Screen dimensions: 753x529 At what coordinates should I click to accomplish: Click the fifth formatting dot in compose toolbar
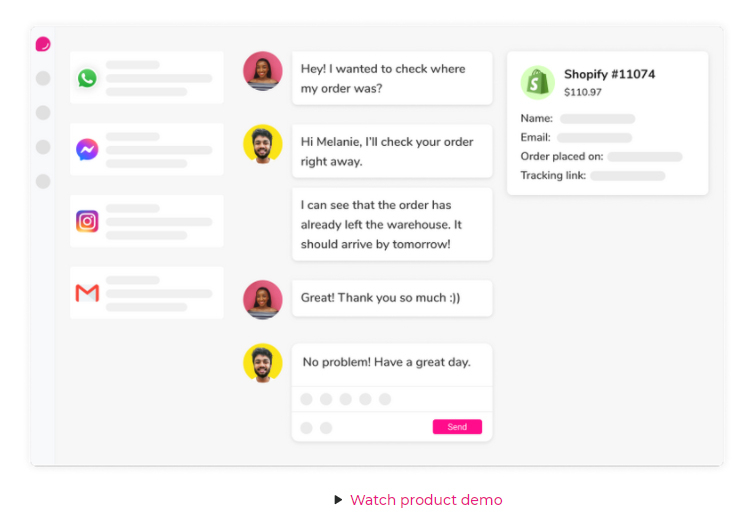(385, 399)
